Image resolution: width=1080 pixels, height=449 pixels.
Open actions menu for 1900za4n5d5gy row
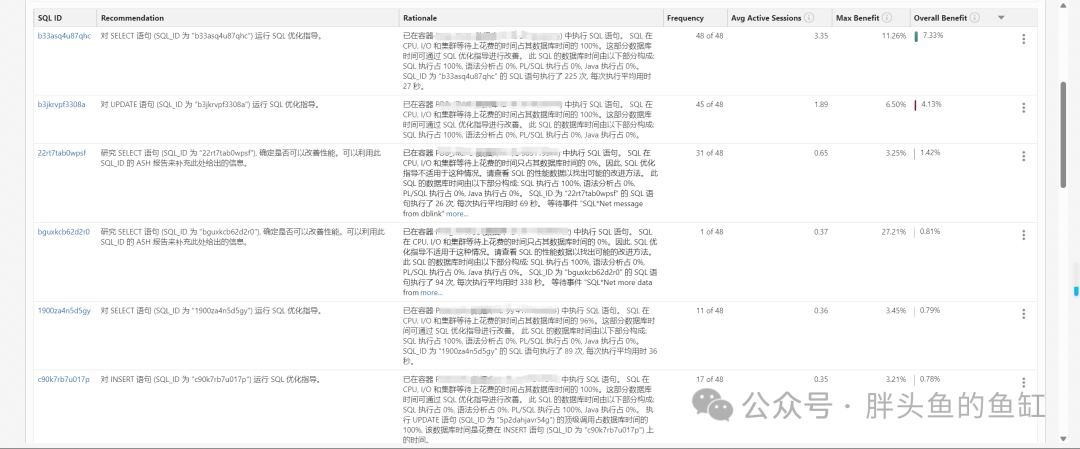[x=1024, y=314]
